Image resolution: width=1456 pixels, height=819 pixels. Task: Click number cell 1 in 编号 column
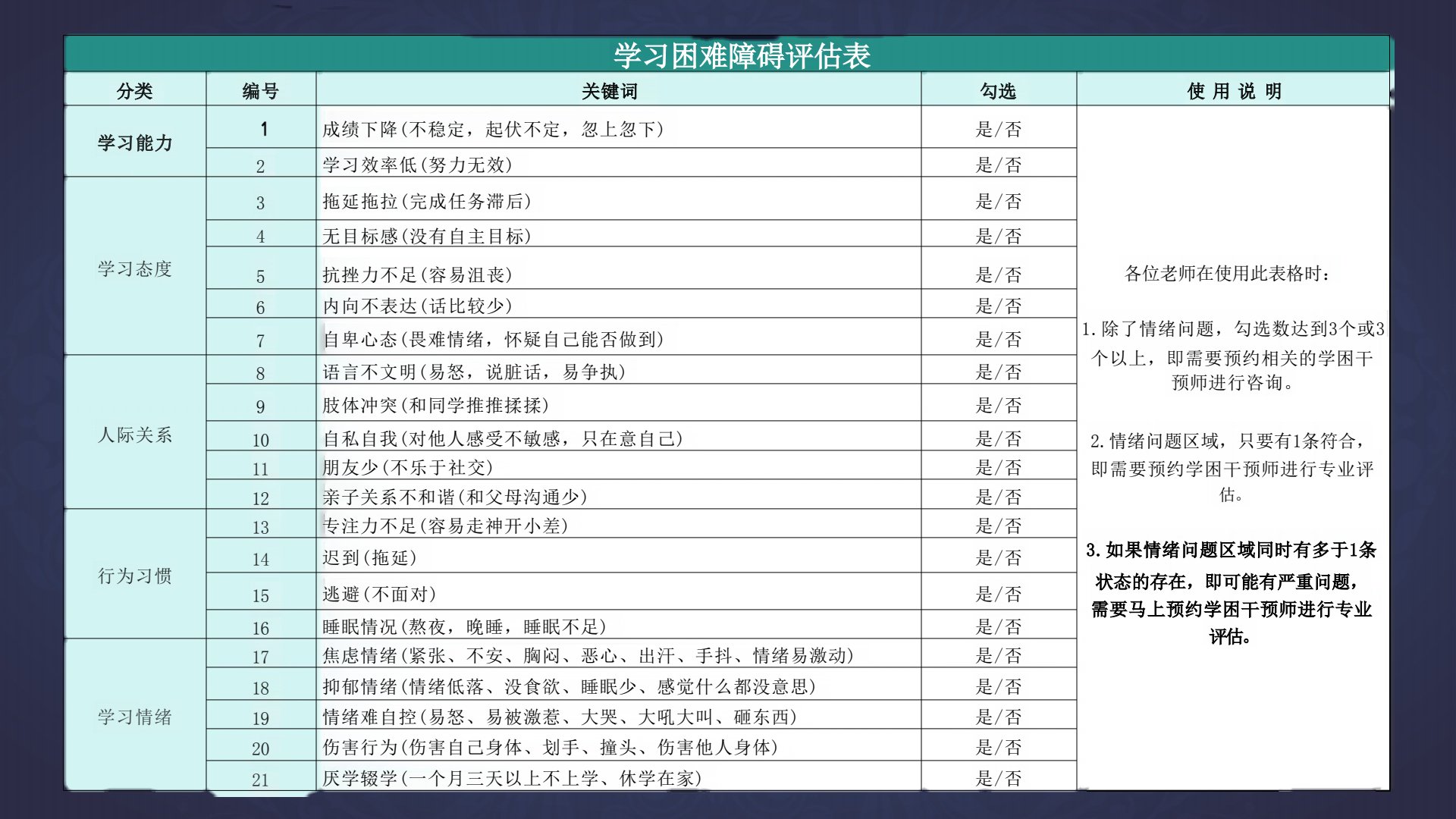click(262, 128)
